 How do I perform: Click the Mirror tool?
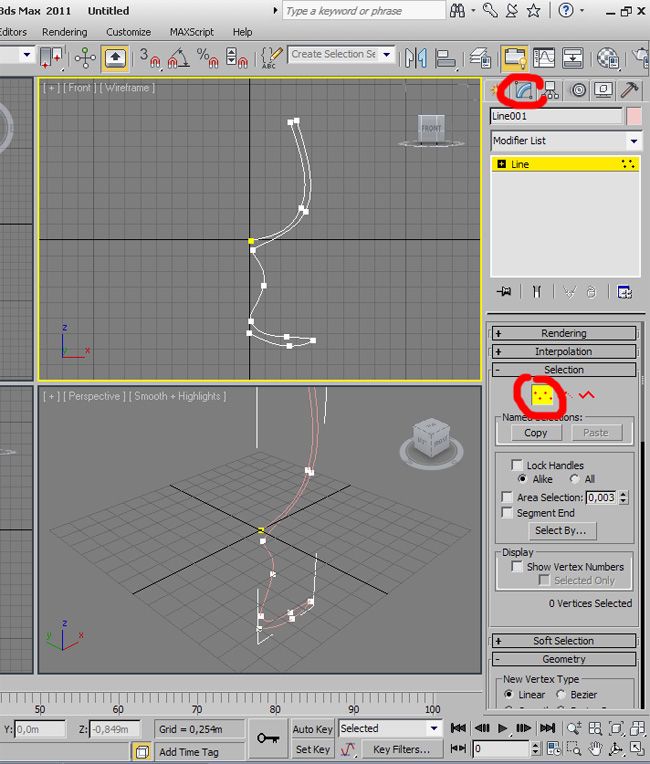tap(416, 58)
